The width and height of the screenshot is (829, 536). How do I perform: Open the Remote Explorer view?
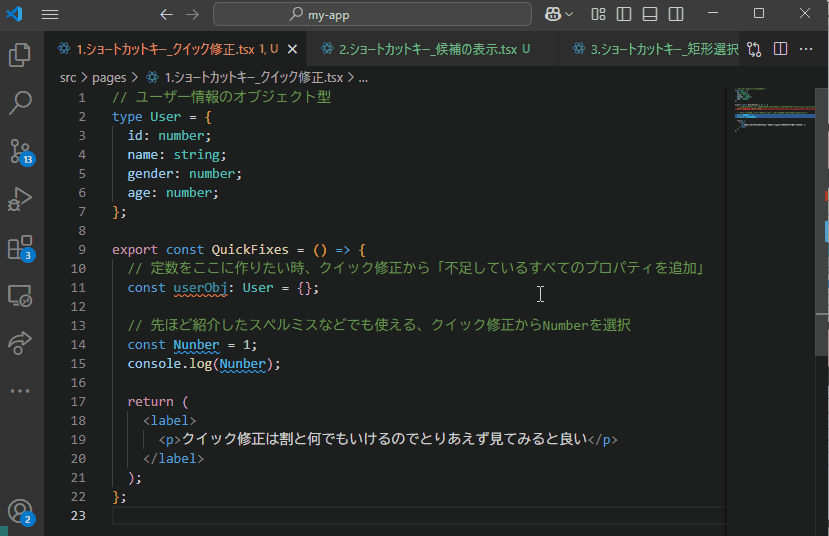[x=20, y=296]
